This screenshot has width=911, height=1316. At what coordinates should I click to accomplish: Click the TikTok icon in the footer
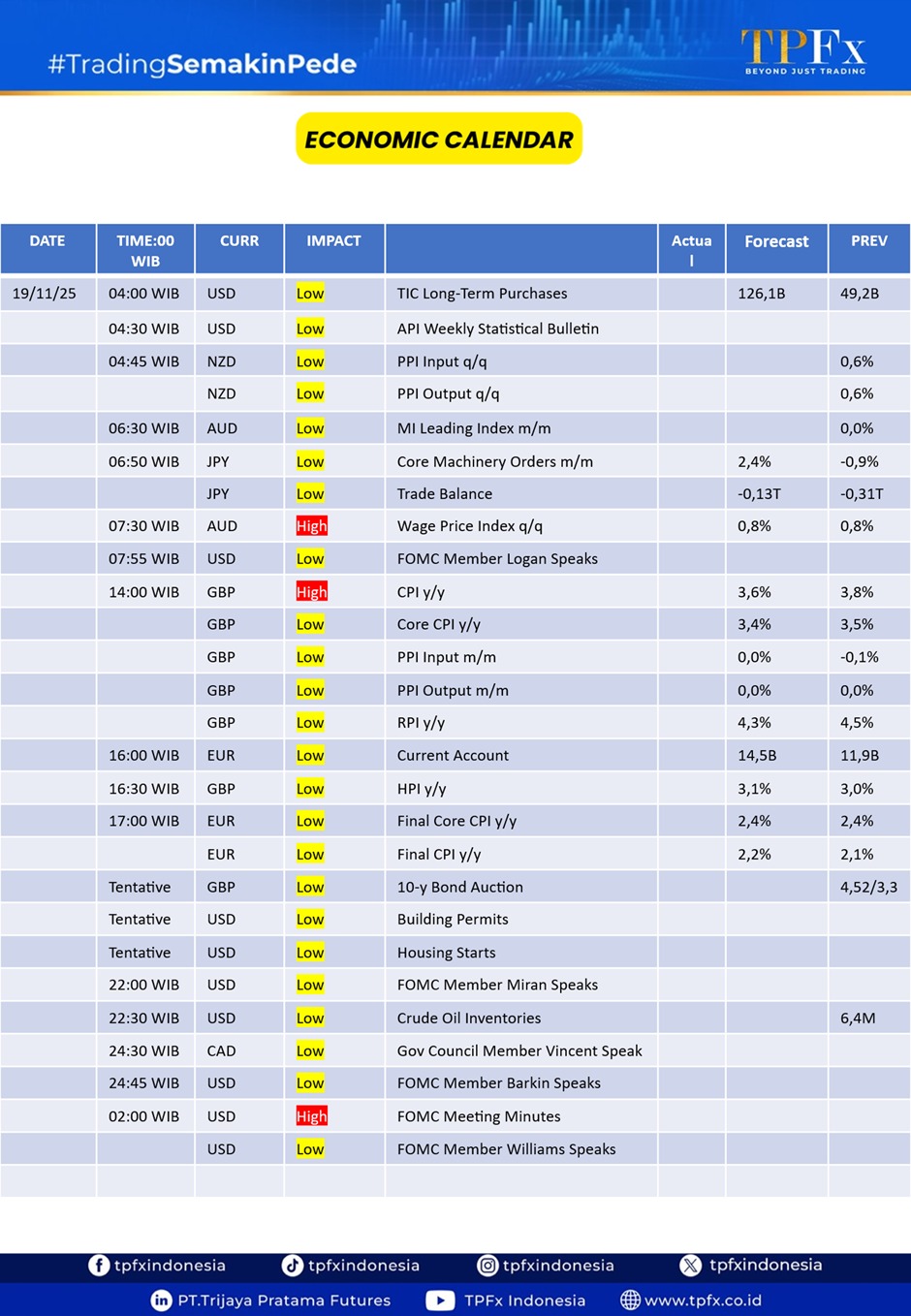click(292, 1266)
